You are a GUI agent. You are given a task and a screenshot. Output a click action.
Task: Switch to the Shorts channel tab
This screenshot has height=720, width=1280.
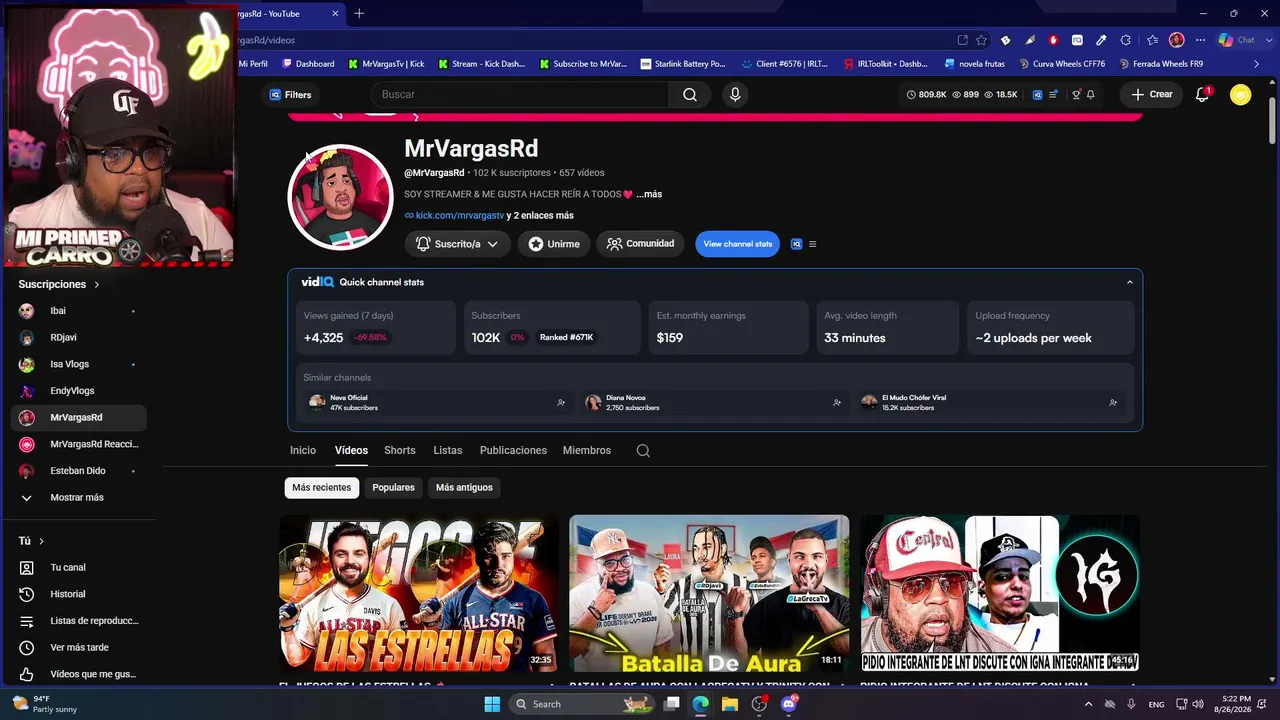coord(400,451)
